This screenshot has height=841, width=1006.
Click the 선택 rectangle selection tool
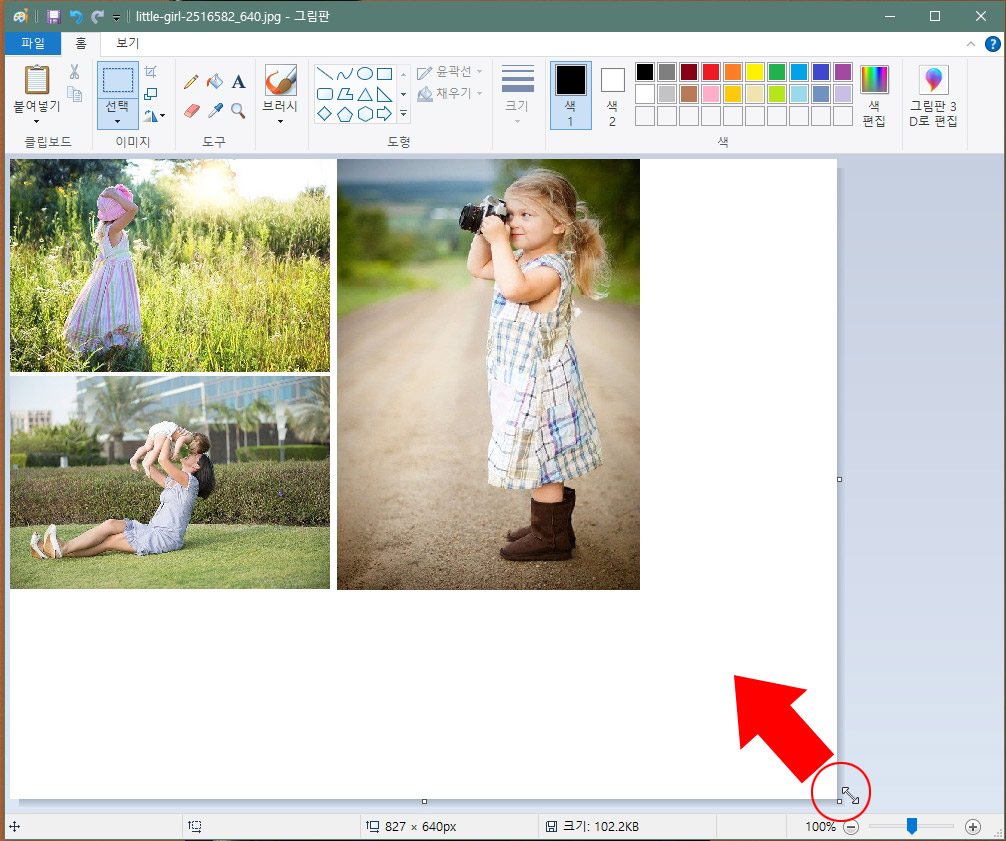click(117, 80)
